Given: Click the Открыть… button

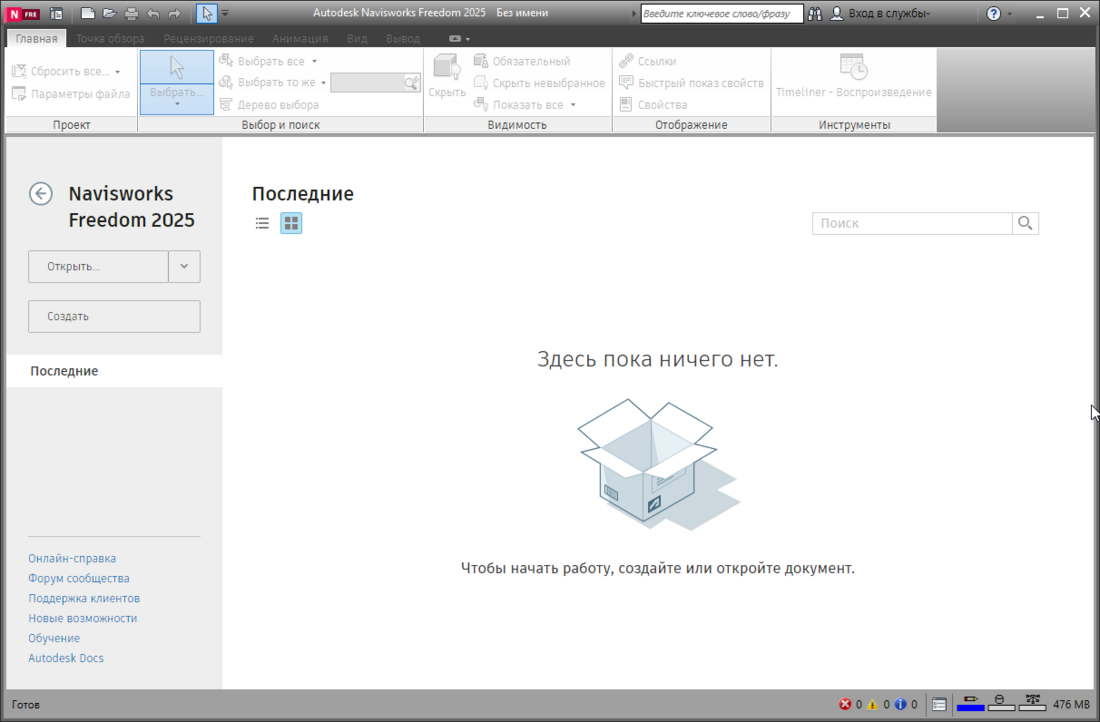Looking at the screenshot, I should tap(98, 267).
